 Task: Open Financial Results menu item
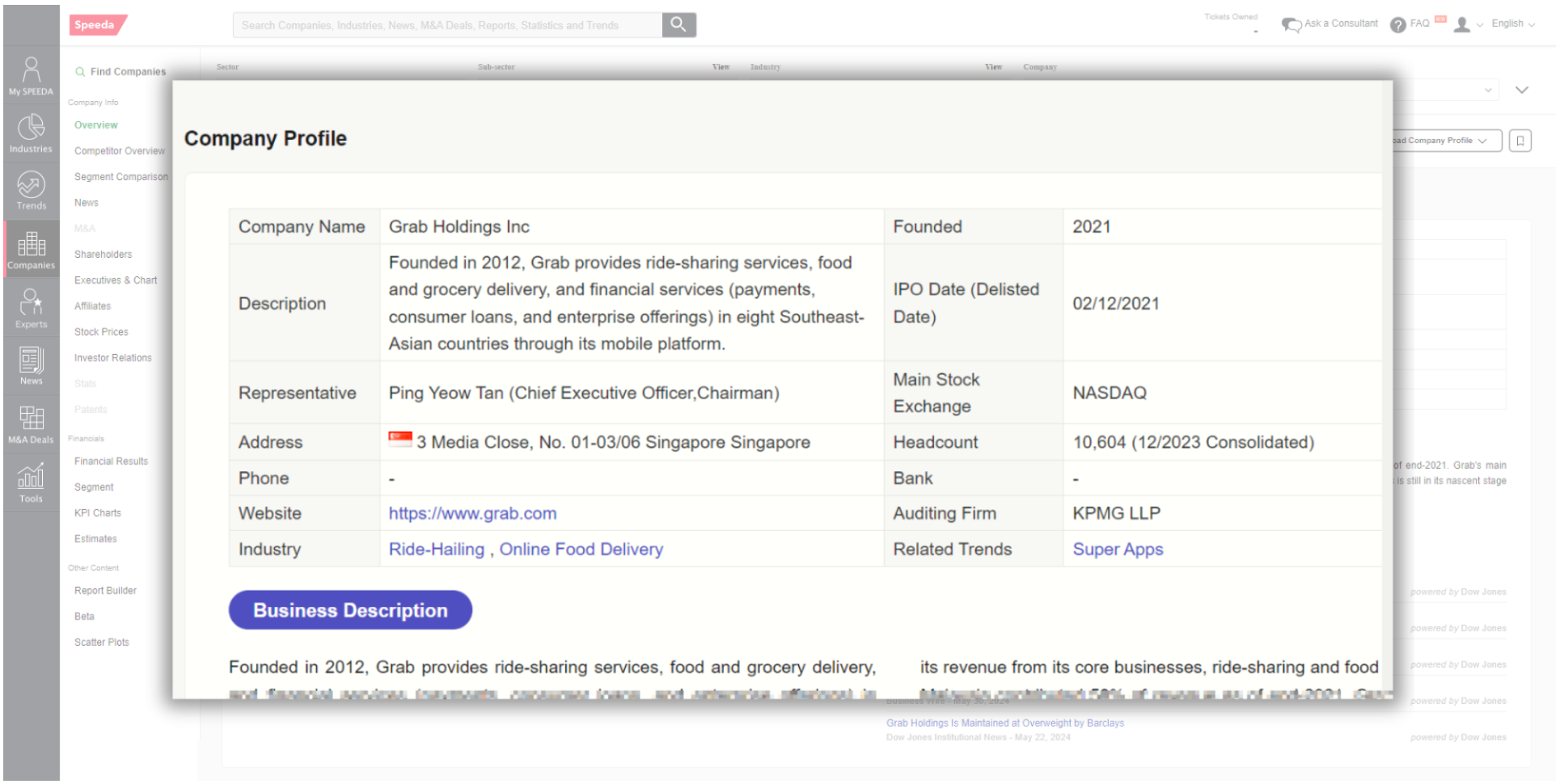coord(111,462)
